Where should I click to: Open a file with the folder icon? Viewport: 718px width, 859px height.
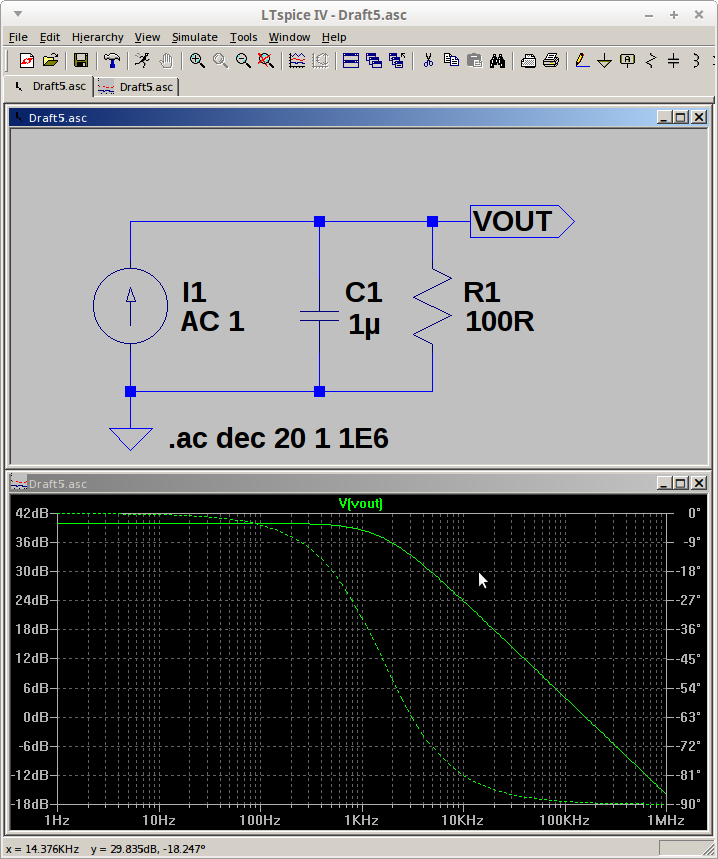[x=50, y=60]
